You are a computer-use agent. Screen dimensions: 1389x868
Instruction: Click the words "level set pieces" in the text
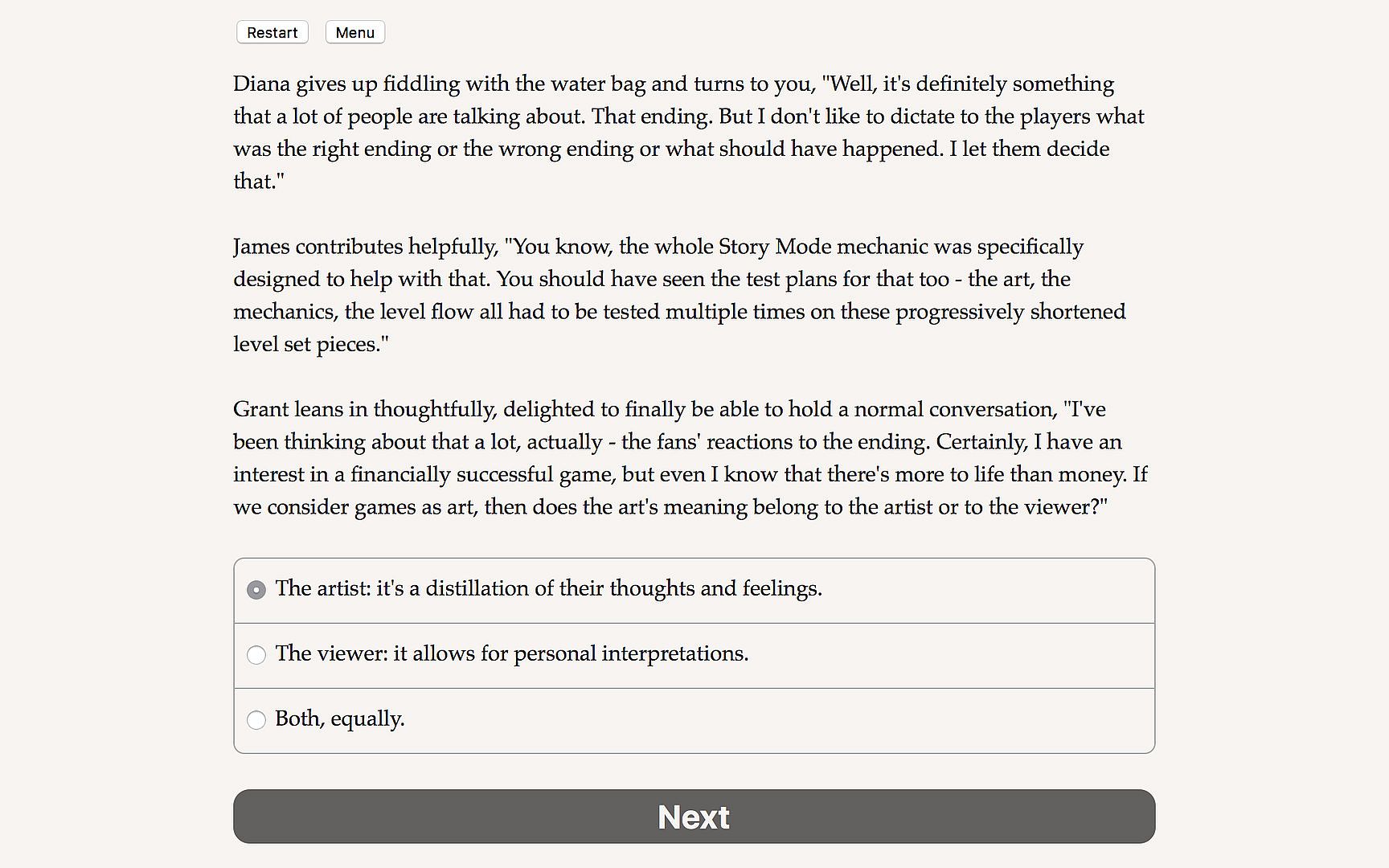tap(305, 345)
